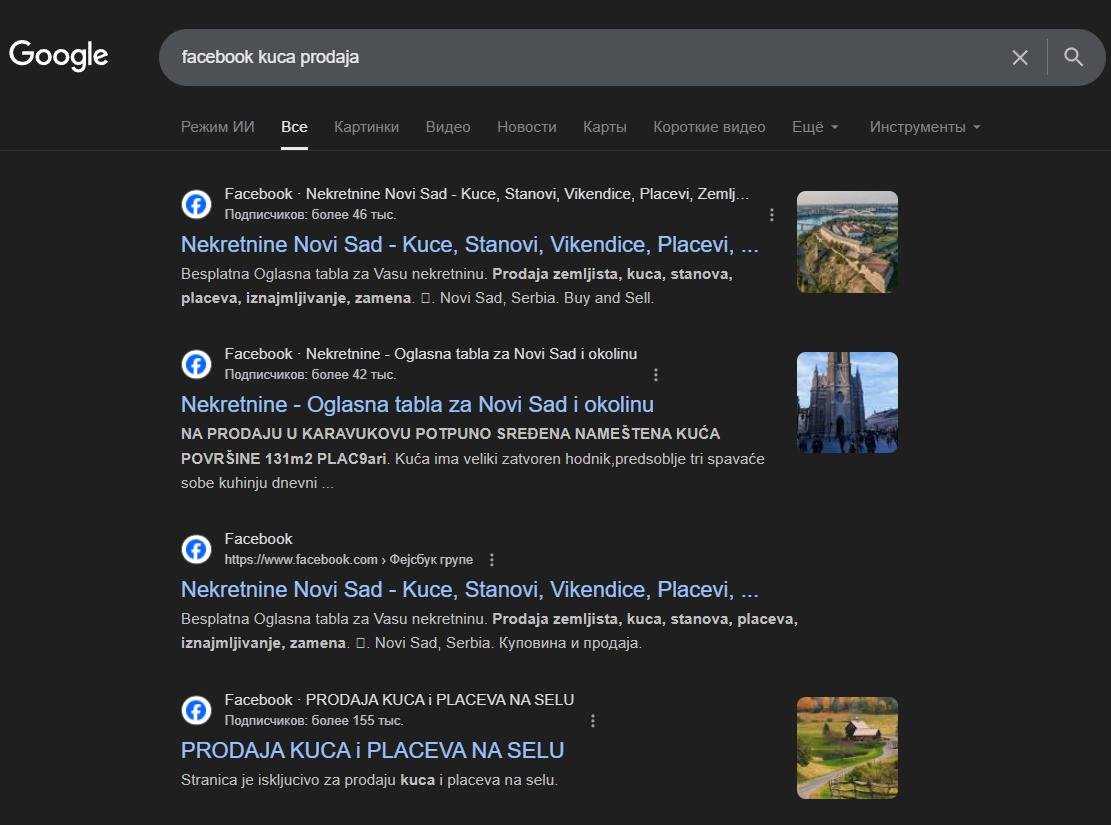Click the search input field

[580, 57]
